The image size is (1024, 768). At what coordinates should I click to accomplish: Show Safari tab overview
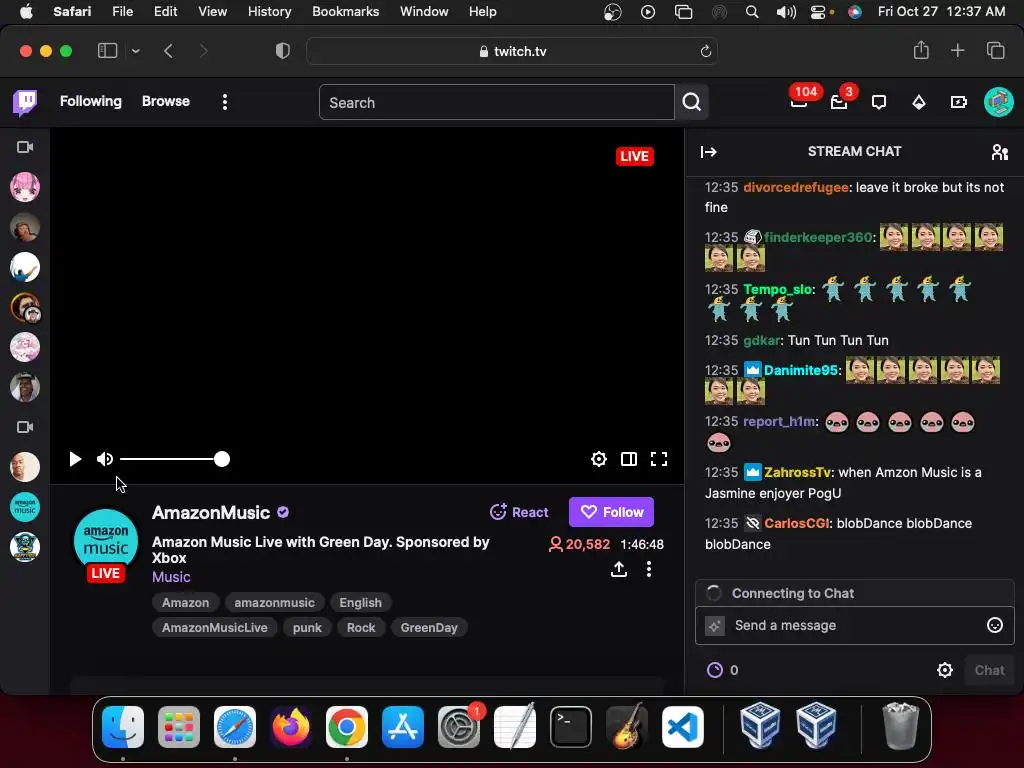[x=995, y=50]
